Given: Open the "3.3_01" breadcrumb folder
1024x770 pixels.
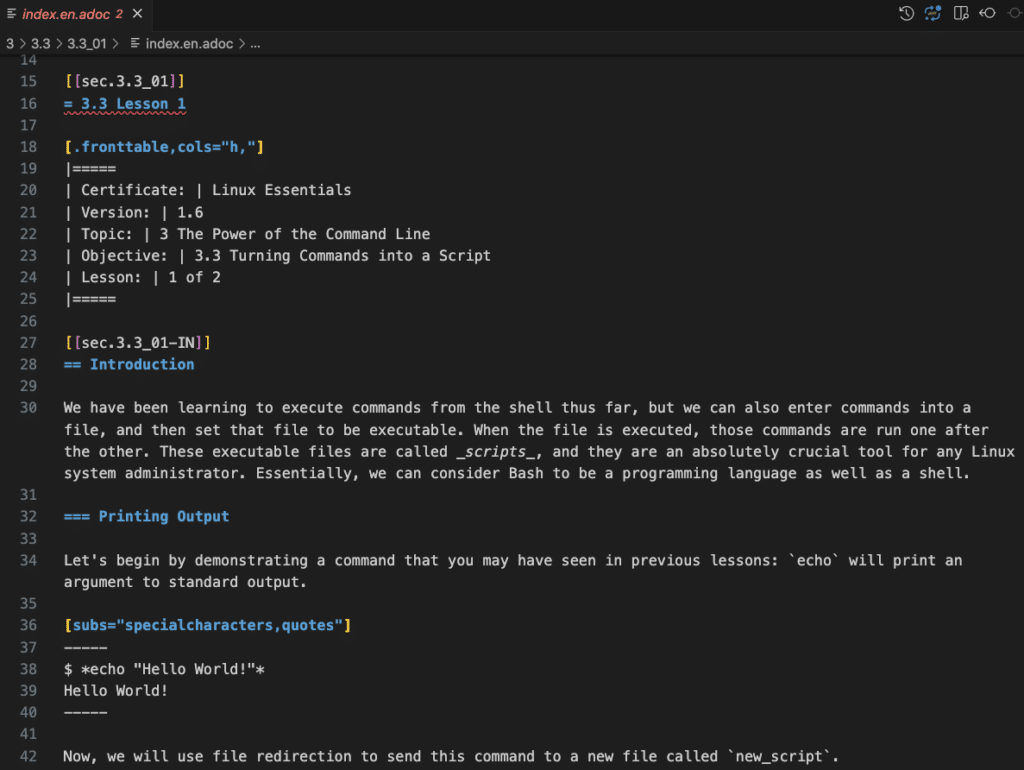Looking at the screenshot, I should (87, 44).
